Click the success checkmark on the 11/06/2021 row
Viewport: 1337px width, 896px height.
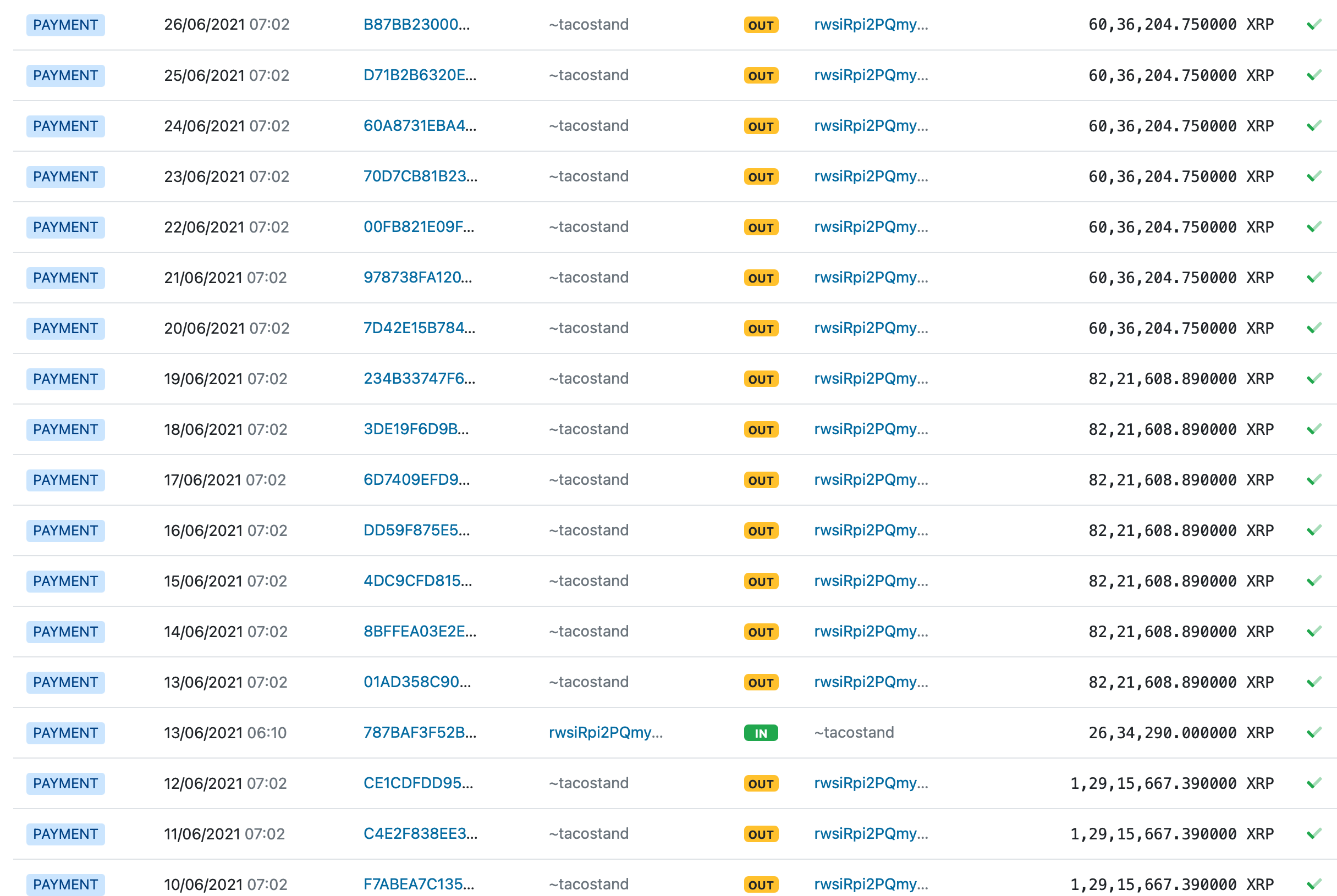(x=1314, y=834)
